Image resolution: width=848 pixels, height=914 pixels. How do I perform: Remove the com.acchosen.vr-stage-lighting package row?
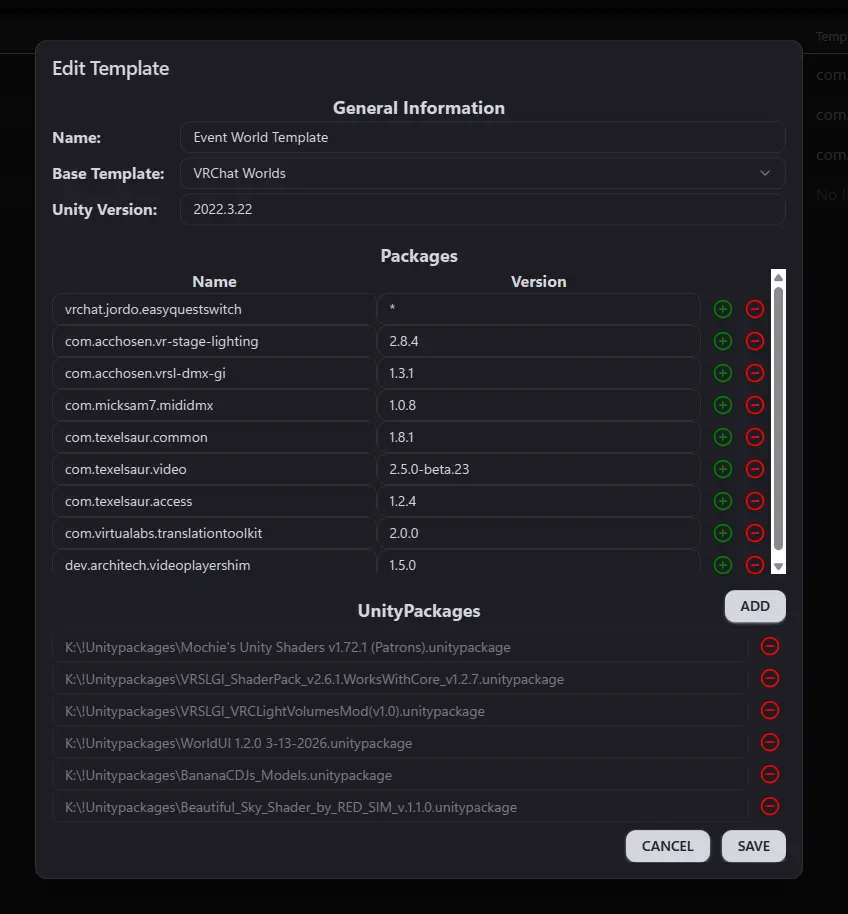pos(755,341)
